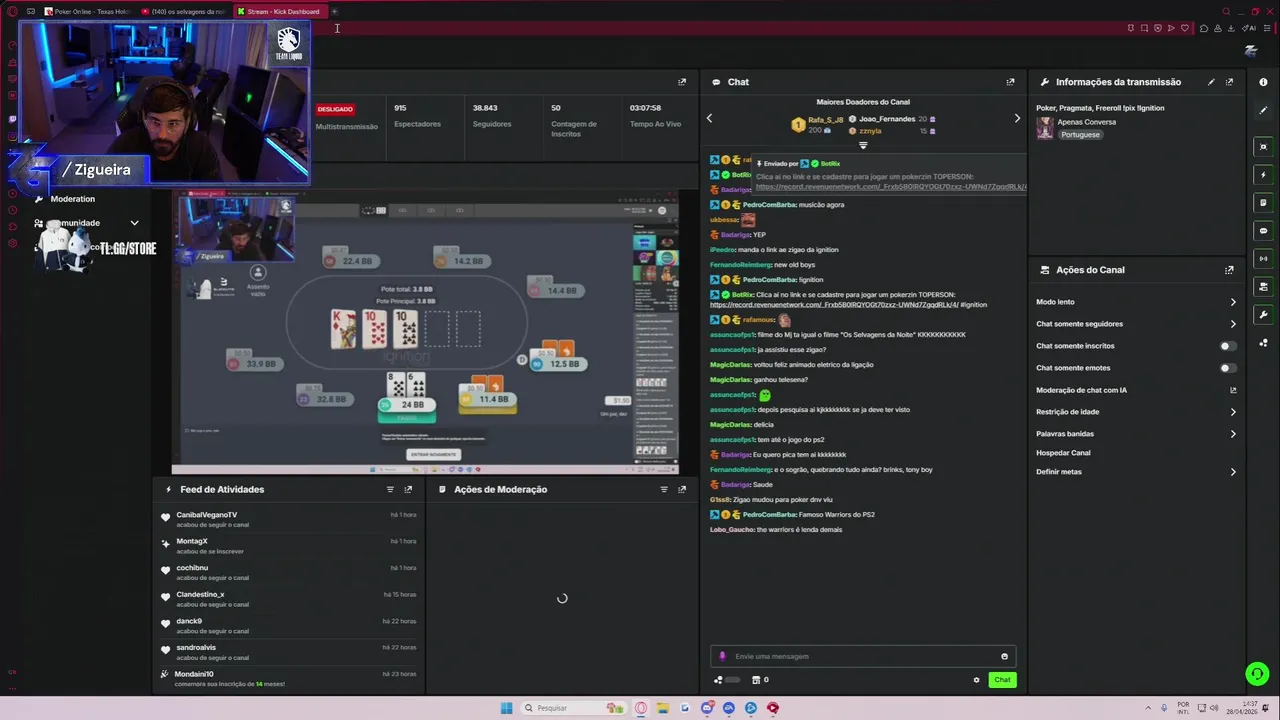Viewport: 1280px width, 720px height.
Task: Expand Chat somente seguidores options
Action: tap(1232, 324)
